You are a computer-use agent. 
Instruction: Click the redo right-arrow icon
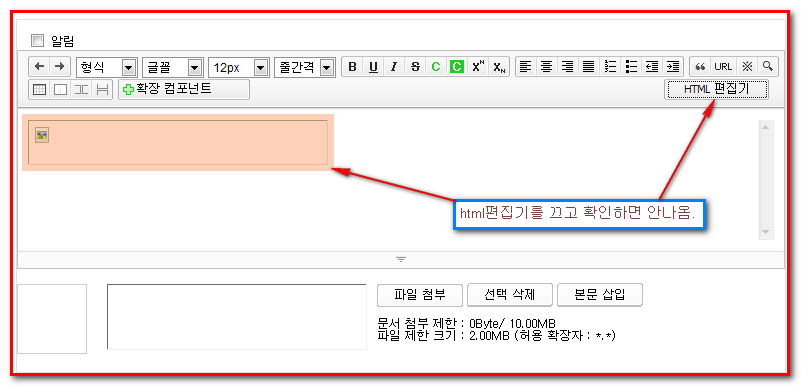(x=59, y=66)
